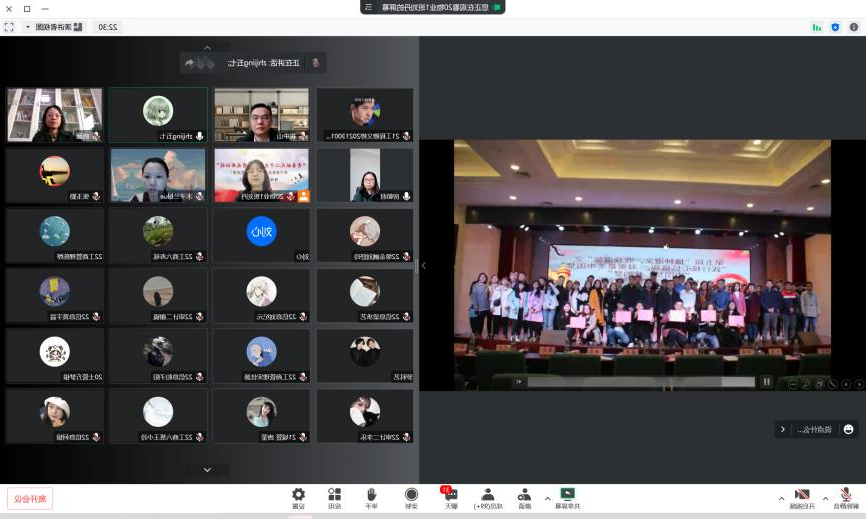The image size is (866, 519).
Task: Select the blue 刘心 avatar tile
Action: click(261, 235)
